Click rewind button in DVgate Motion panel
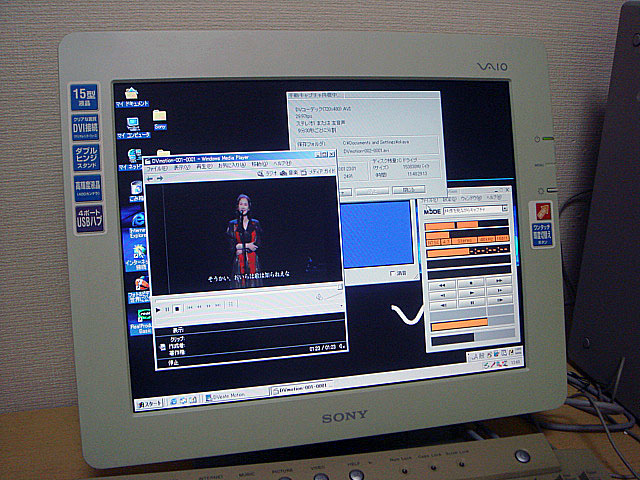Screen dimensions: 640x480 (x=442, y=285)
